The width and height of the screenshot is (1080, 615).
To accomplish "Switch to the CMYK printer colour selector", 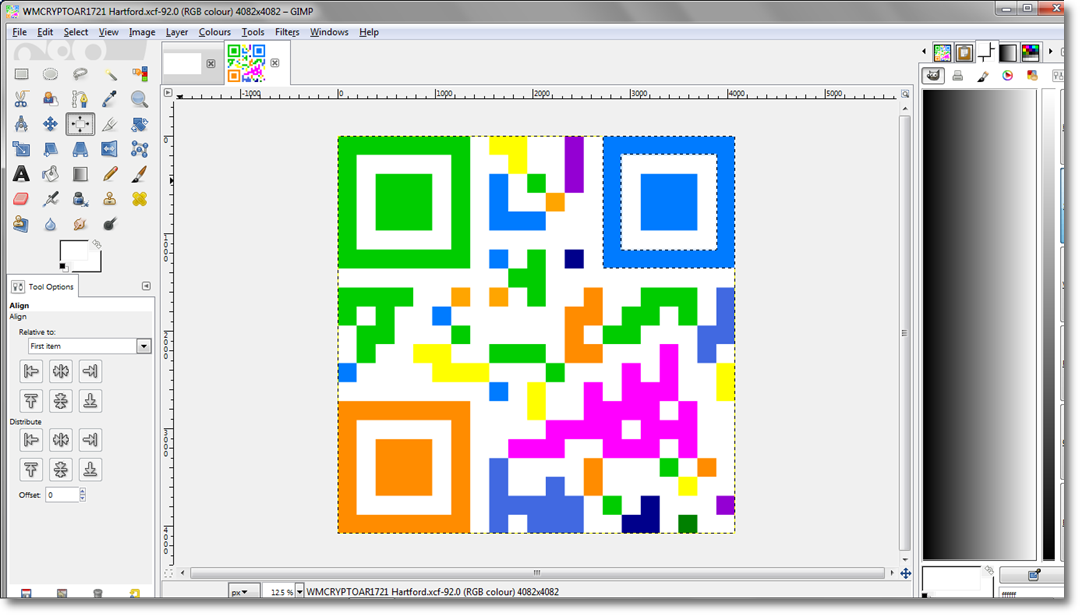I will click(x=957, y=76).
